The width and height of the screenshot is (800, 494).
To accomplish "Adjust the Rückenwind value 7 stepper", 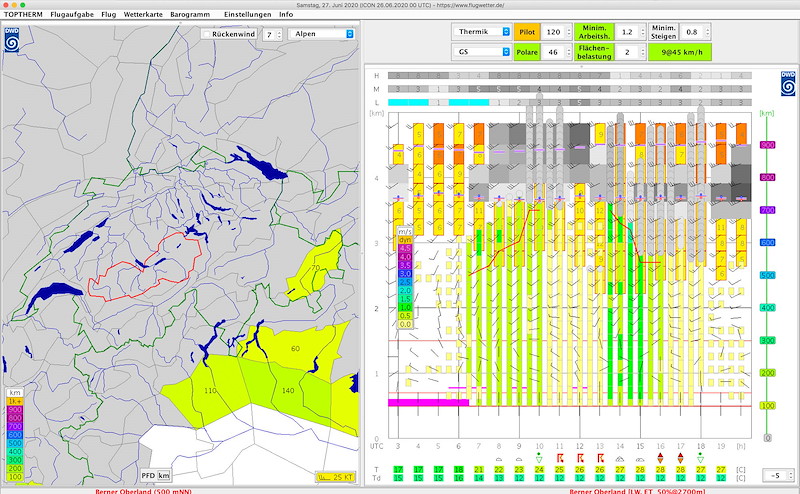I will click(279, 34).
